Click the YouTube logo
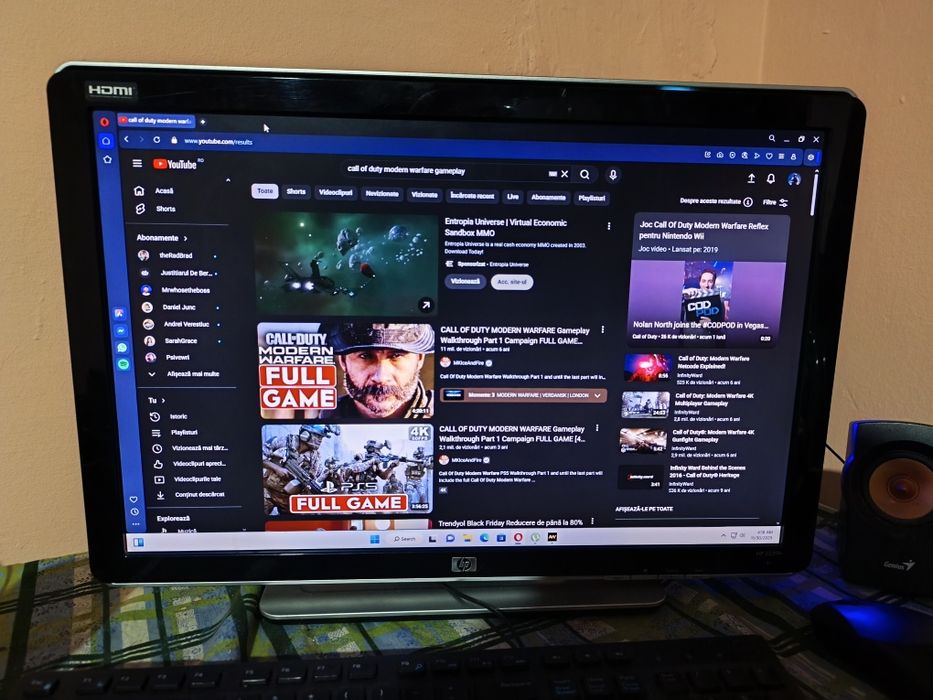This screenshot has width=933, height=700. 174,164
